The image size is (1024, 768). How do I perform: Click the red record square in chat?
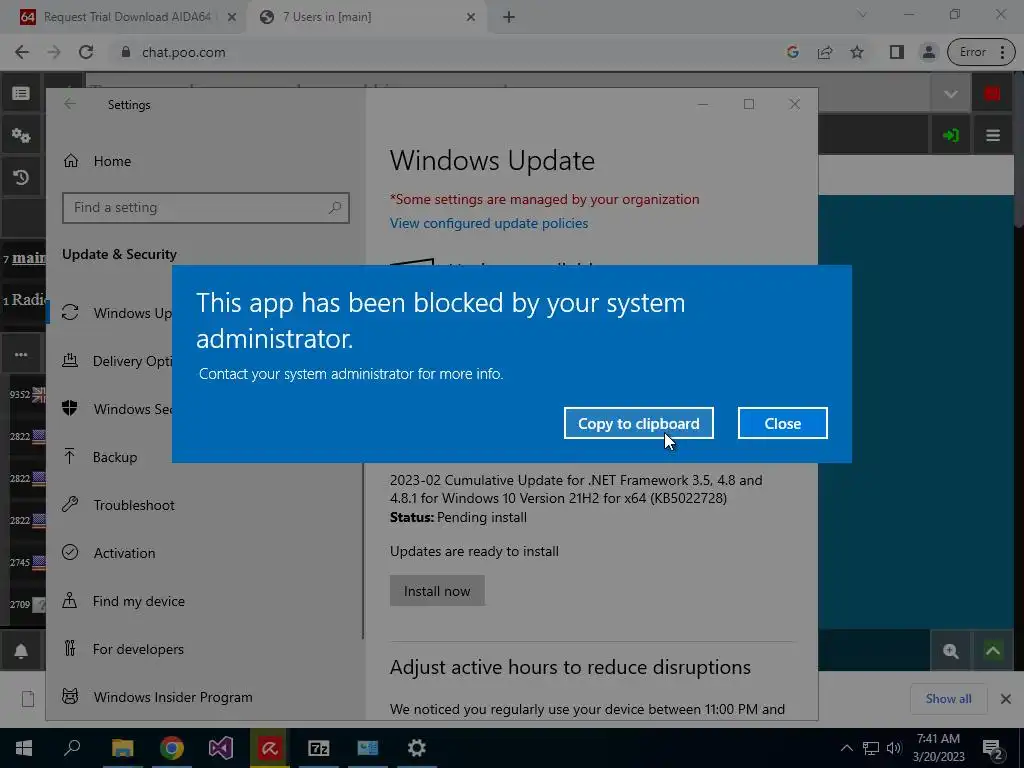(993, 93)
